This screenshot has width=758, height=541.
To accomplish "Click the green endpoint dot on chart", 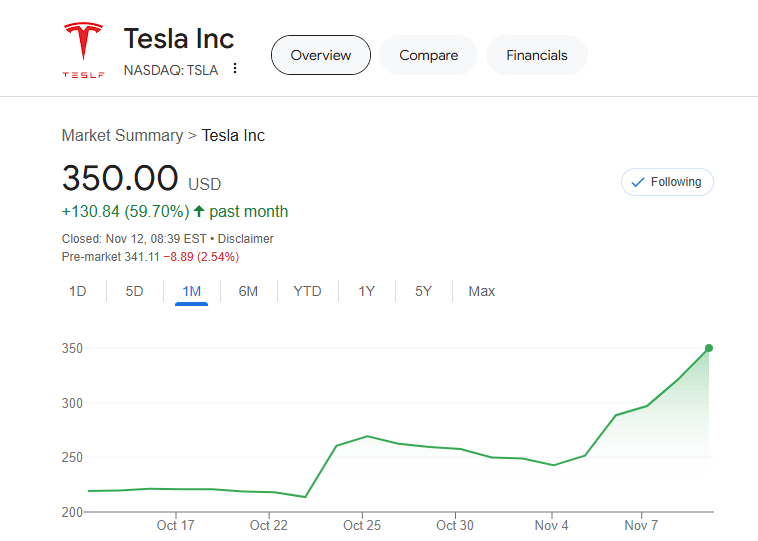I will pos(709,348).
